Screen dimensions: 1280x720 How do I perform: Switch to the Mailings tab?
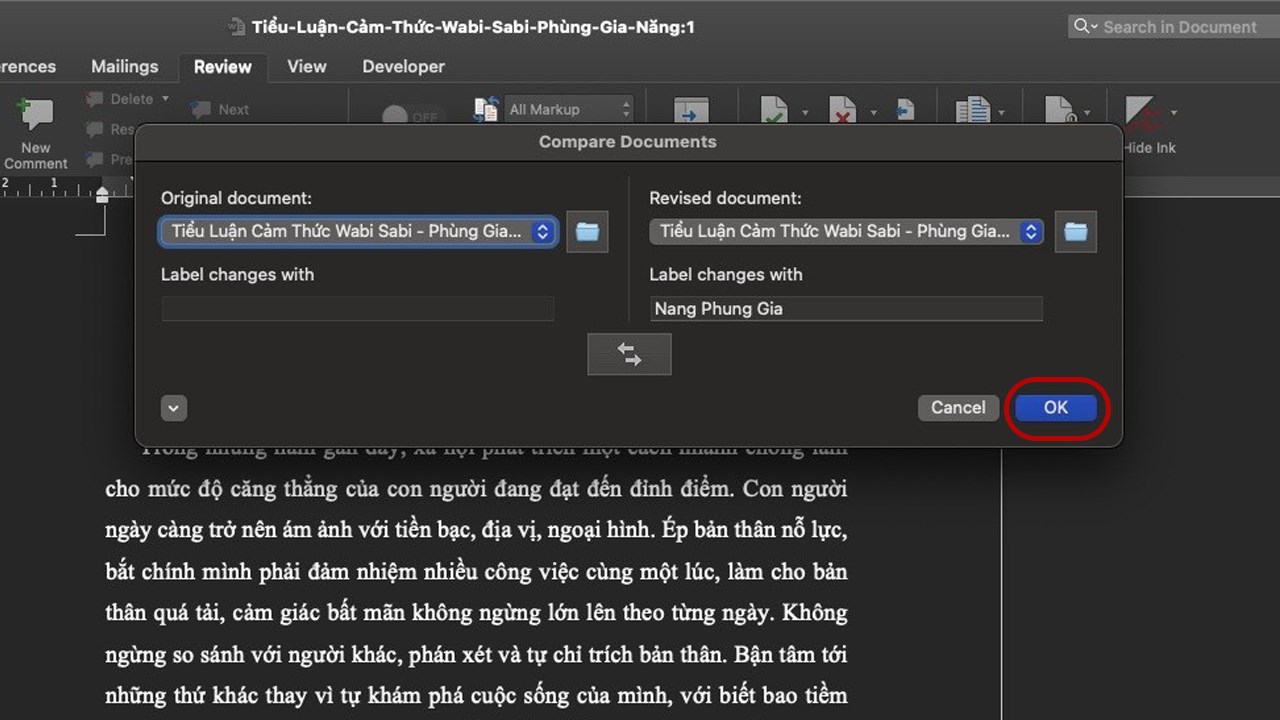125,66
